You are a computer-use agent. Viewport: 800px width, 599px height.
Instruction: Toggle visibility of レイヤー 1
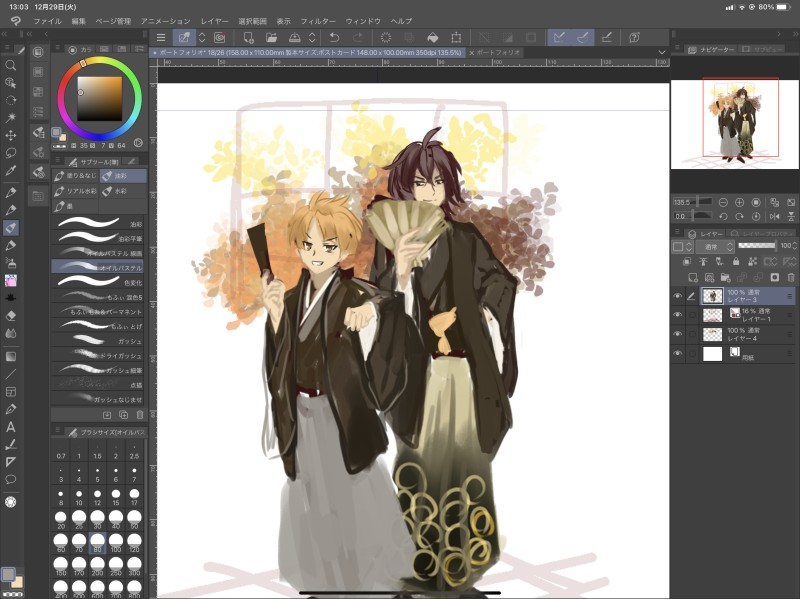678,315
